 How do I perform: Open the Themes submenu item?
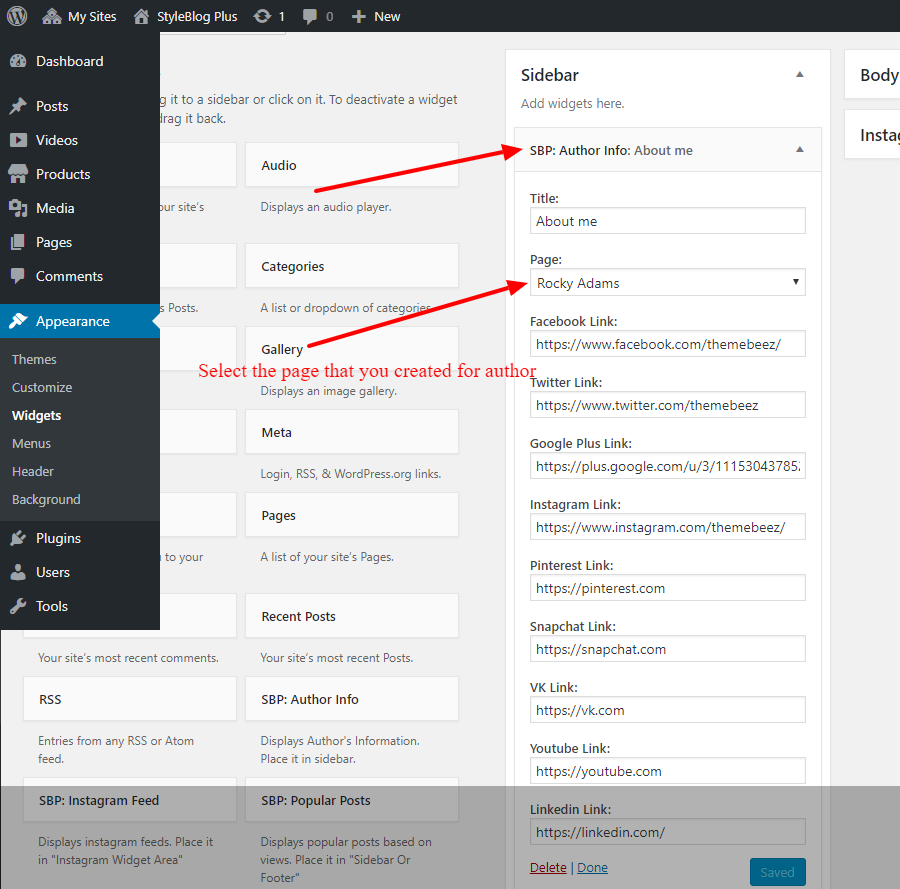(34, 359)
